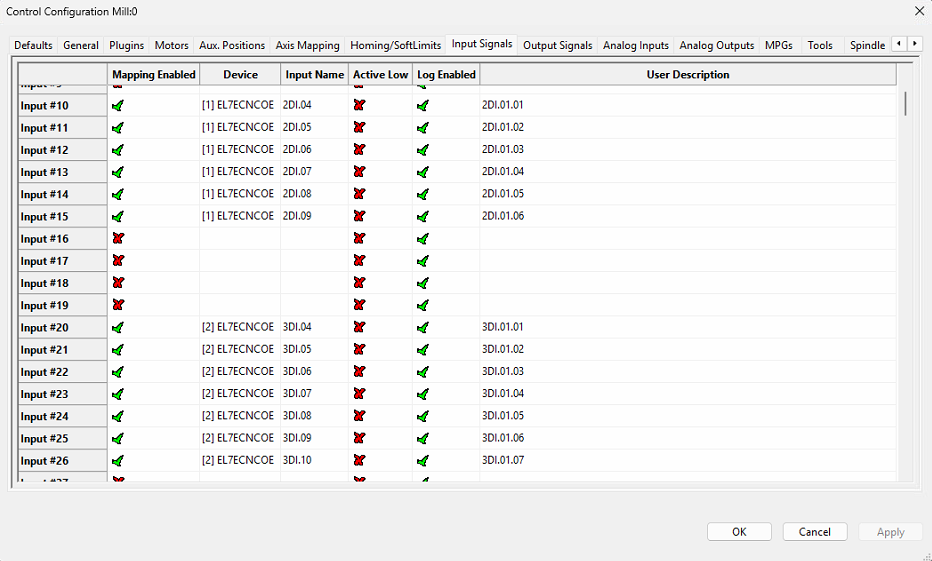Toggle Mapping Enabled for Input #19

pos(118,305)
